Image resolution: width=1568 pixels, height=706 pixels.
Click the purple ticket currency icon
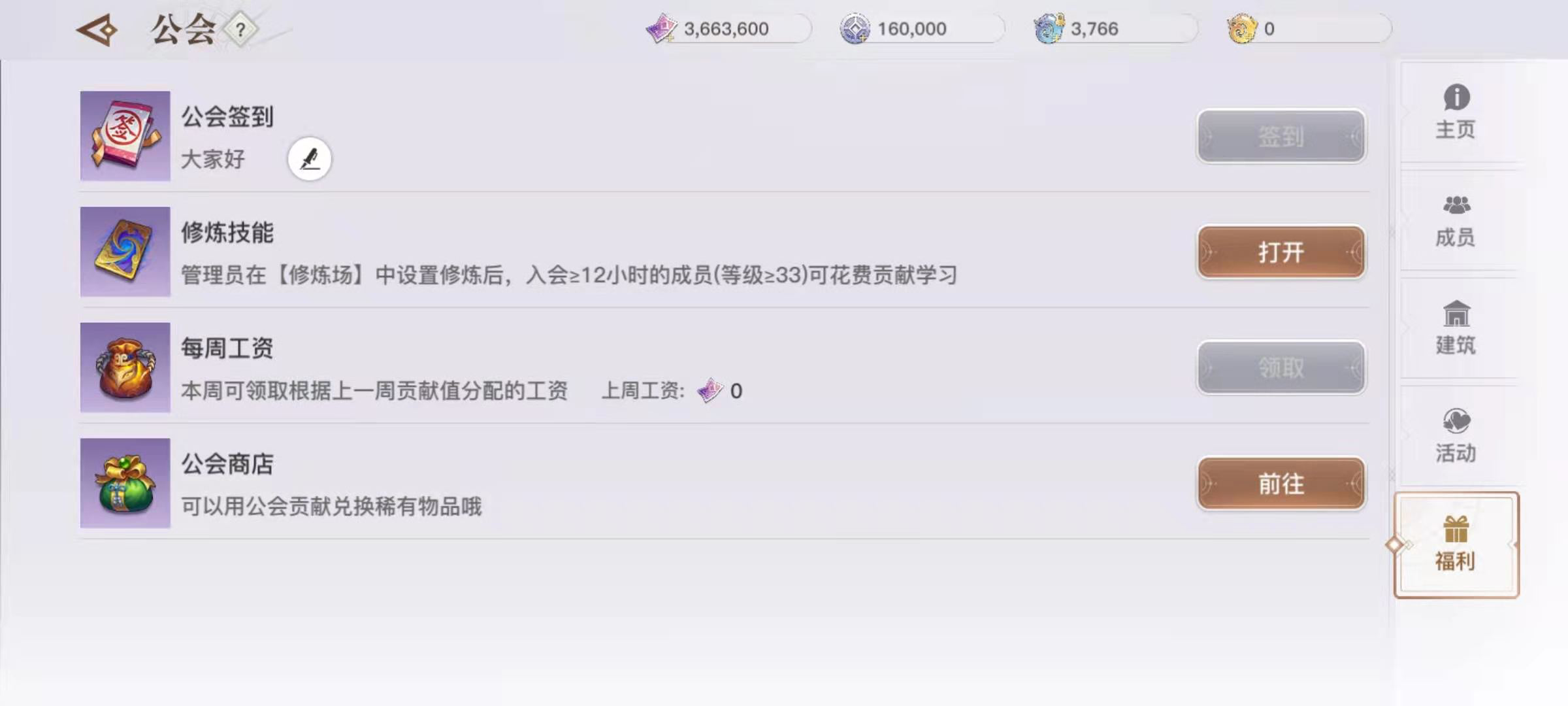pyautogui.click(x=661, y=29)
